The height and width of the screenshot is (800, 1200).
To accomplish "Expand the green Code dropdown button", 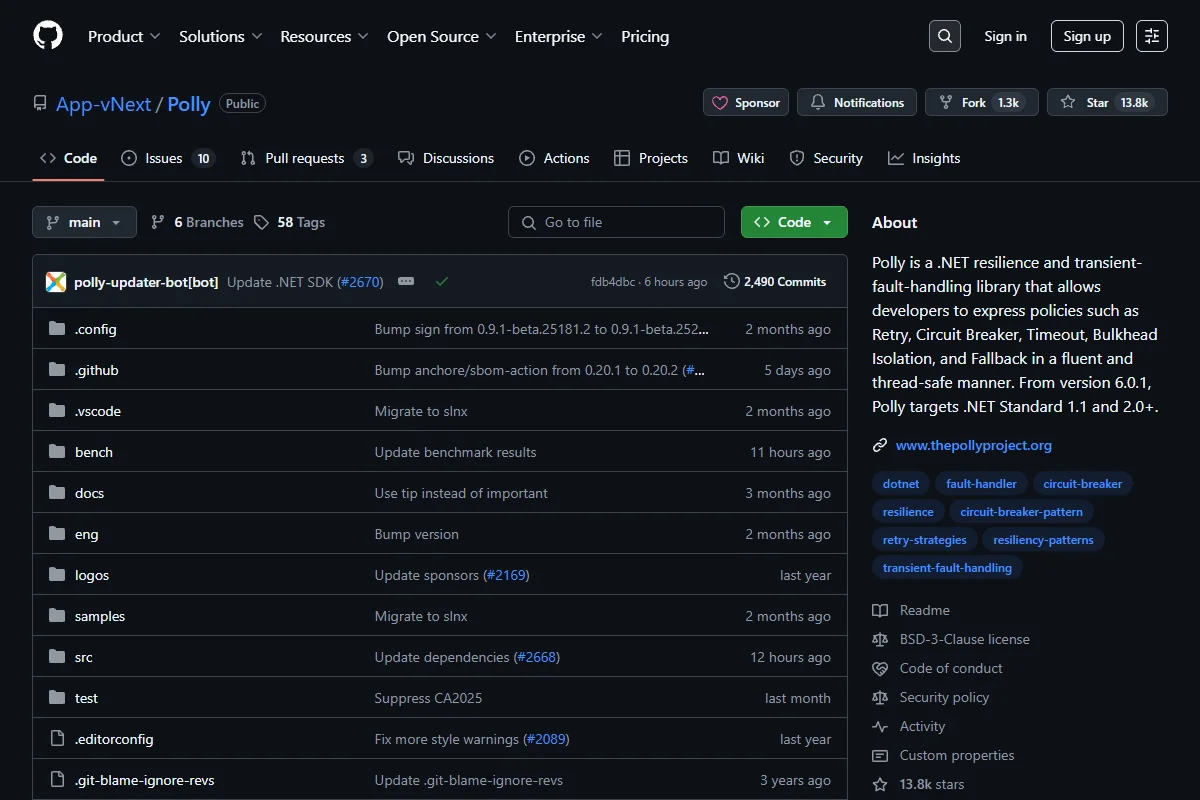I will click(794, 222).
